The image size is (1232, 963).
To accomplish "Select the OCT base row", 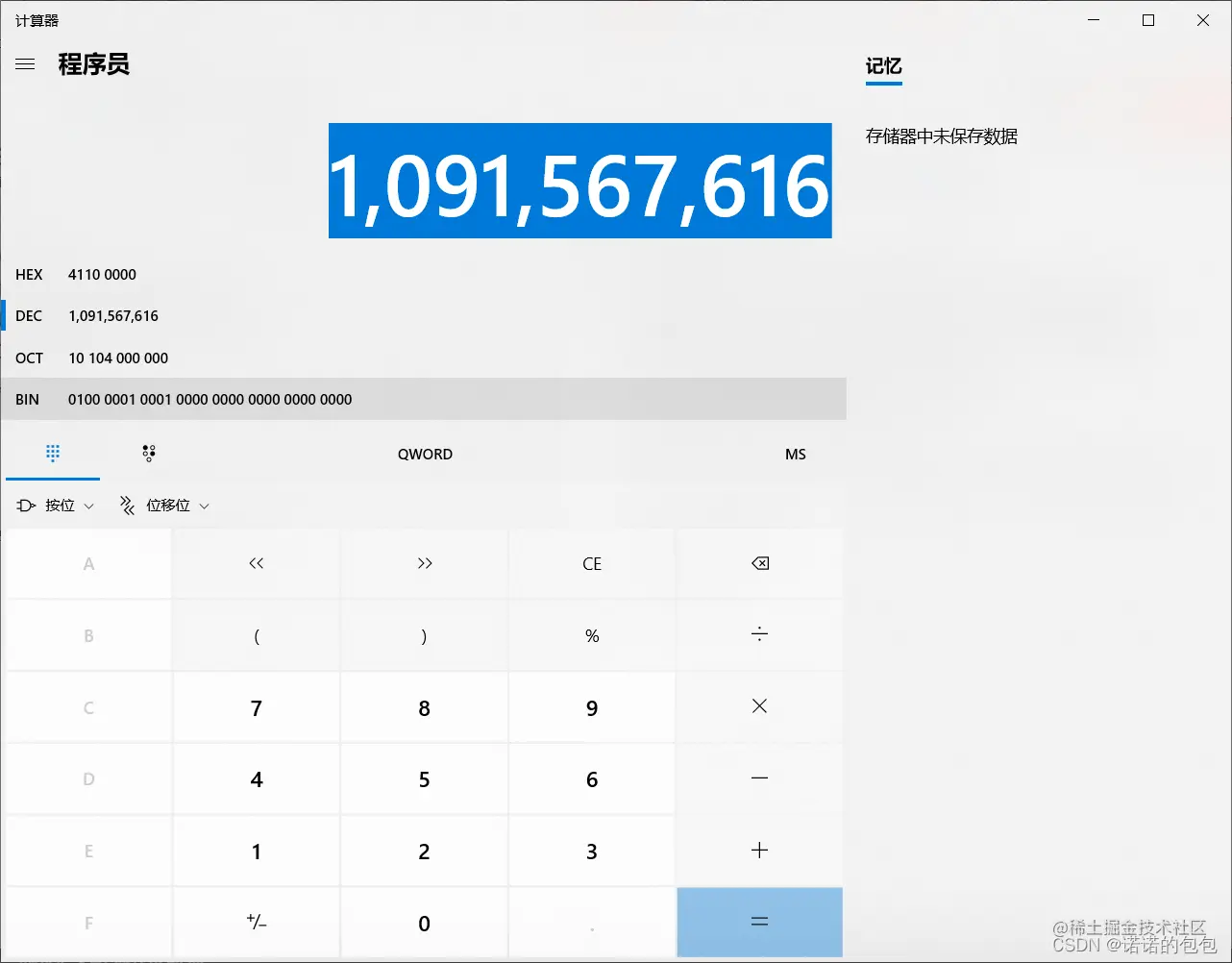I will click(424, 358).
